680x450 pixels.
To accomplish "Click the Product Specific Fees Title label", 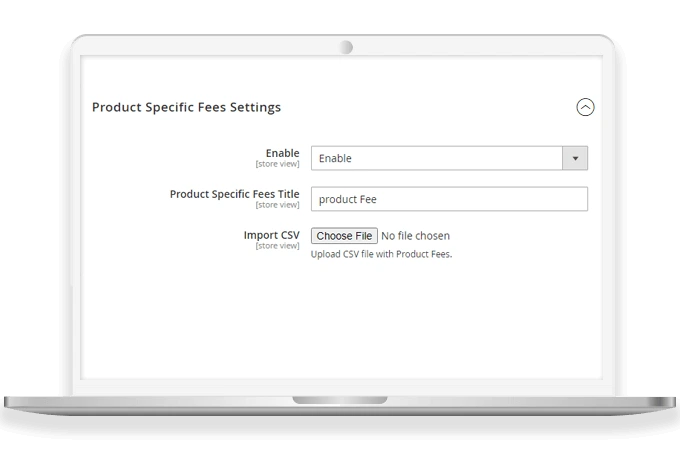I will (x=235, y=193).
